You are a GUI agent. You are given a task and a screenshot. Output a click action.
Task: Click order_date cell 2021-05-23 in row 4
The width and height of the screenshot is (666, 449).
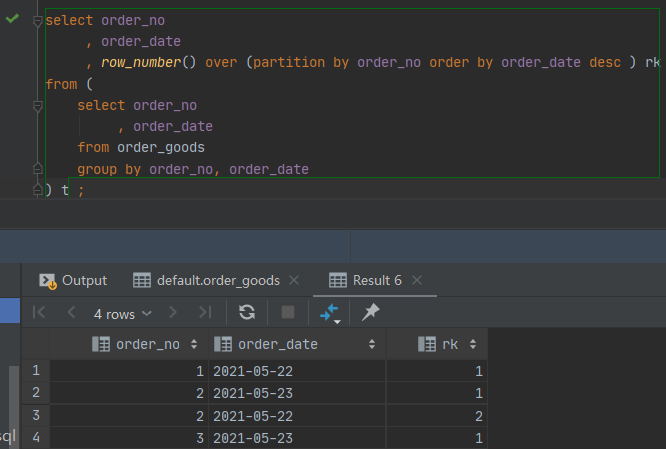297,438
